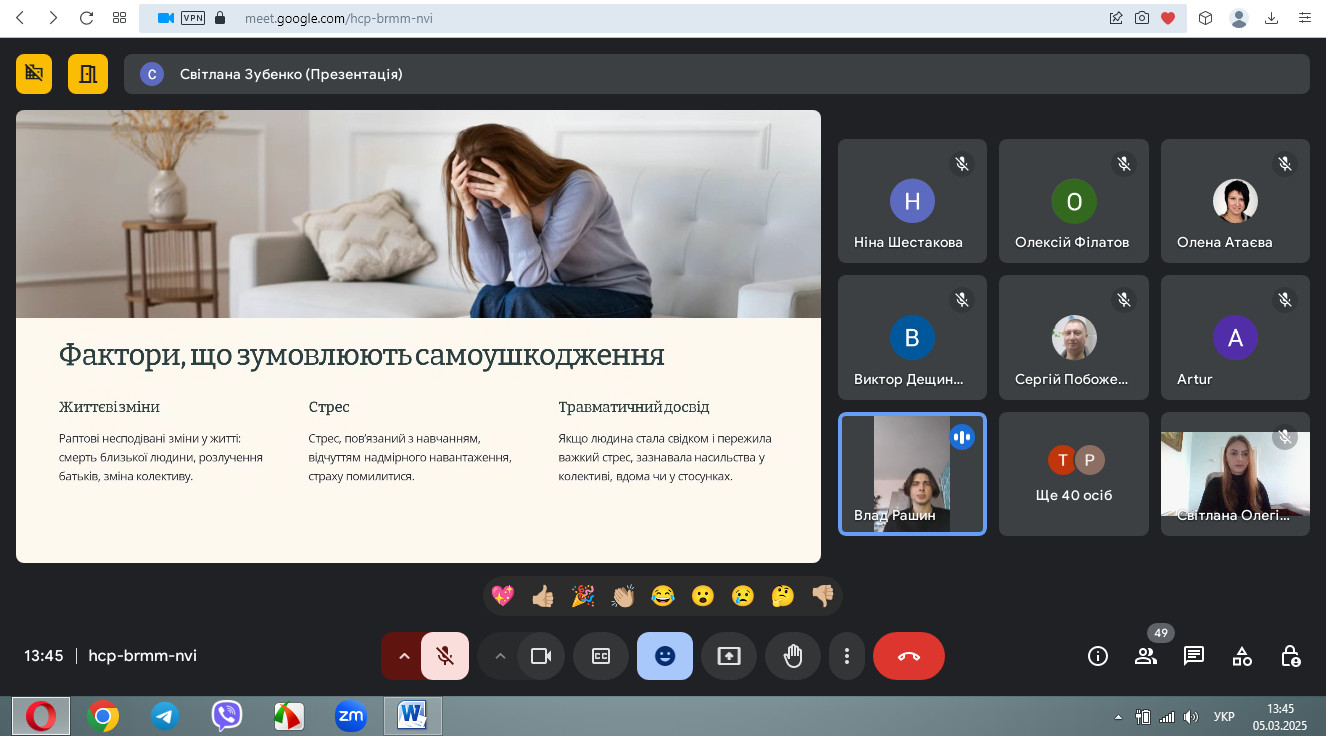Open Telegram from the taskbar
Viewport: 1326px width, 736px height.
(x=165, y=716)
